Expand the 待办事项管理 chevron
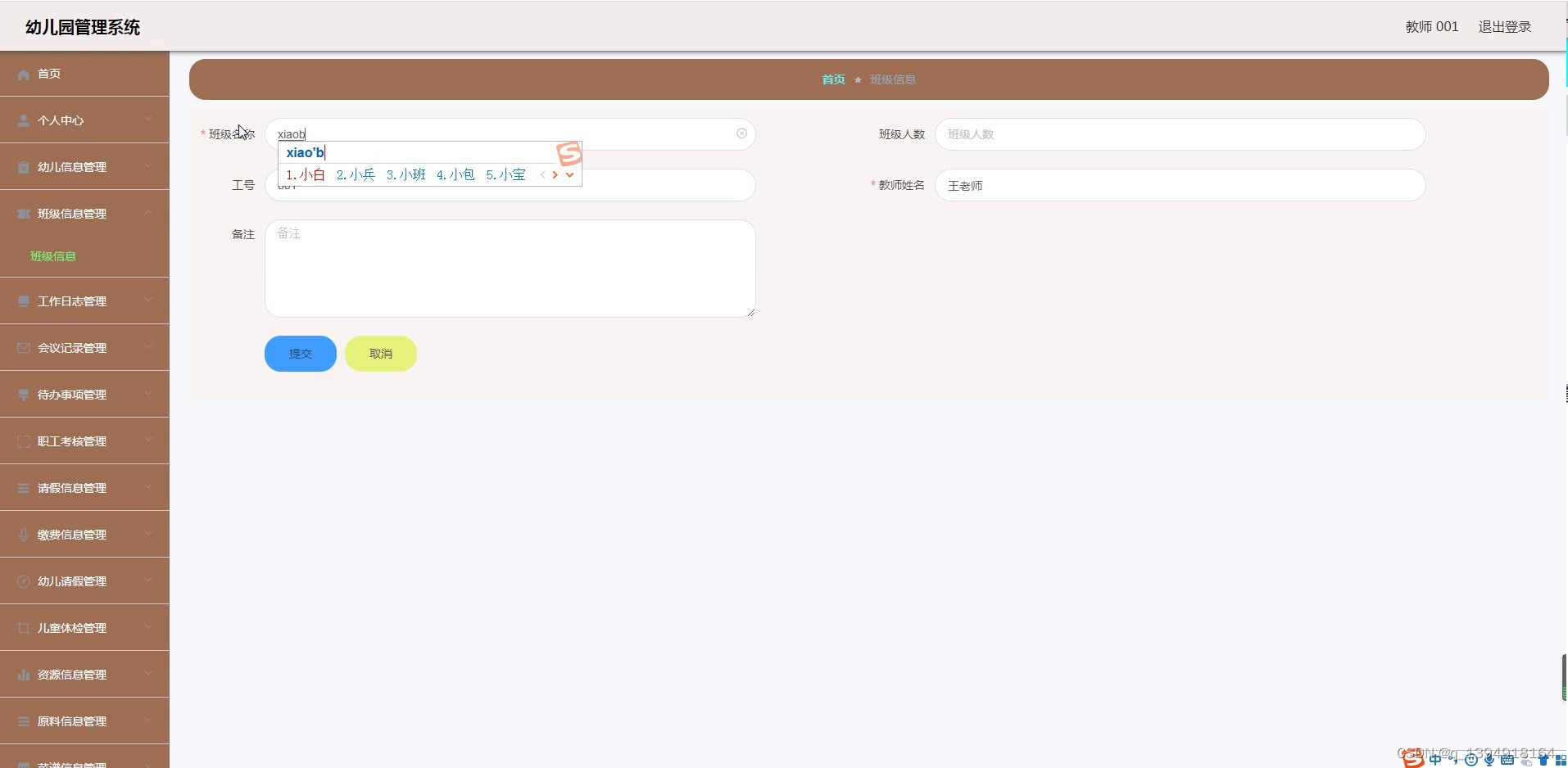 click(148, 393)
